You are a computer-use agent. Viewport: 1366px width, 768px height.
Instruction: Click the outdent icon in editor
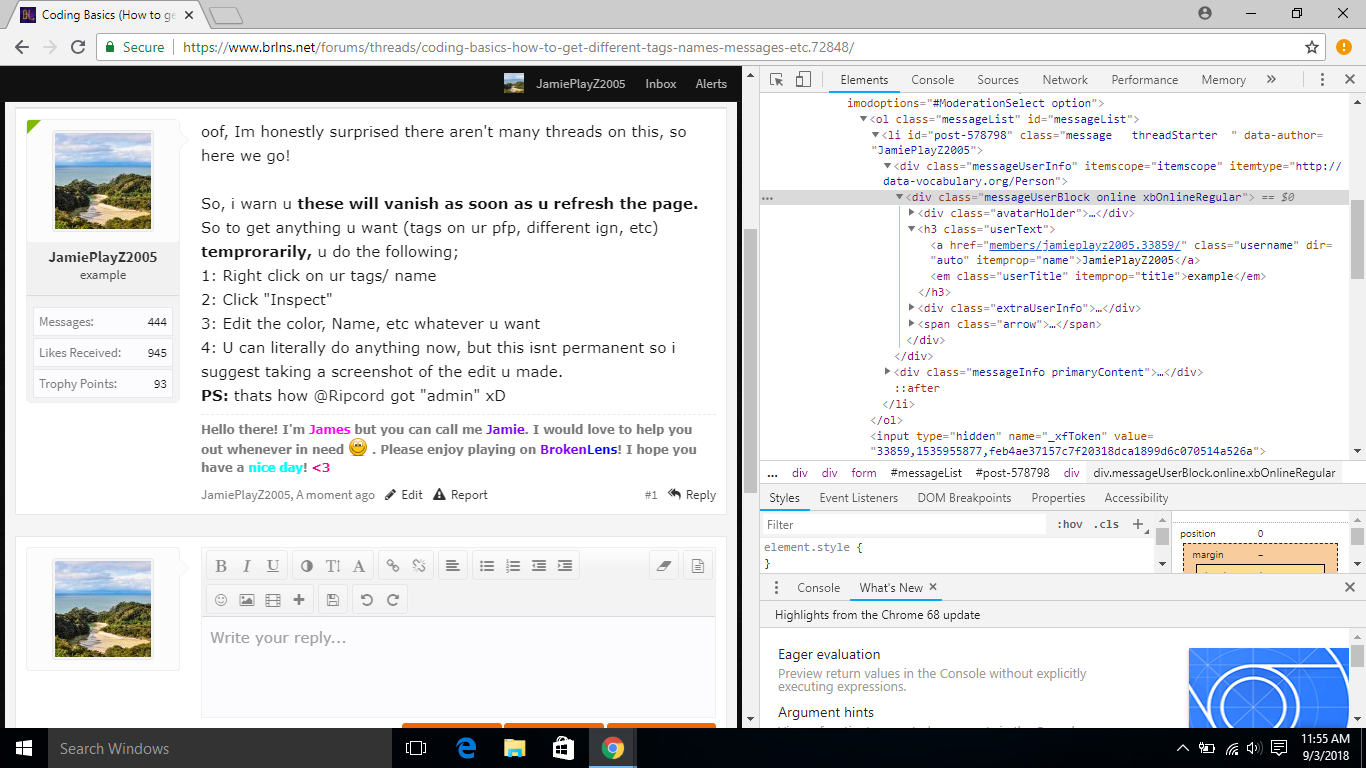539,566
